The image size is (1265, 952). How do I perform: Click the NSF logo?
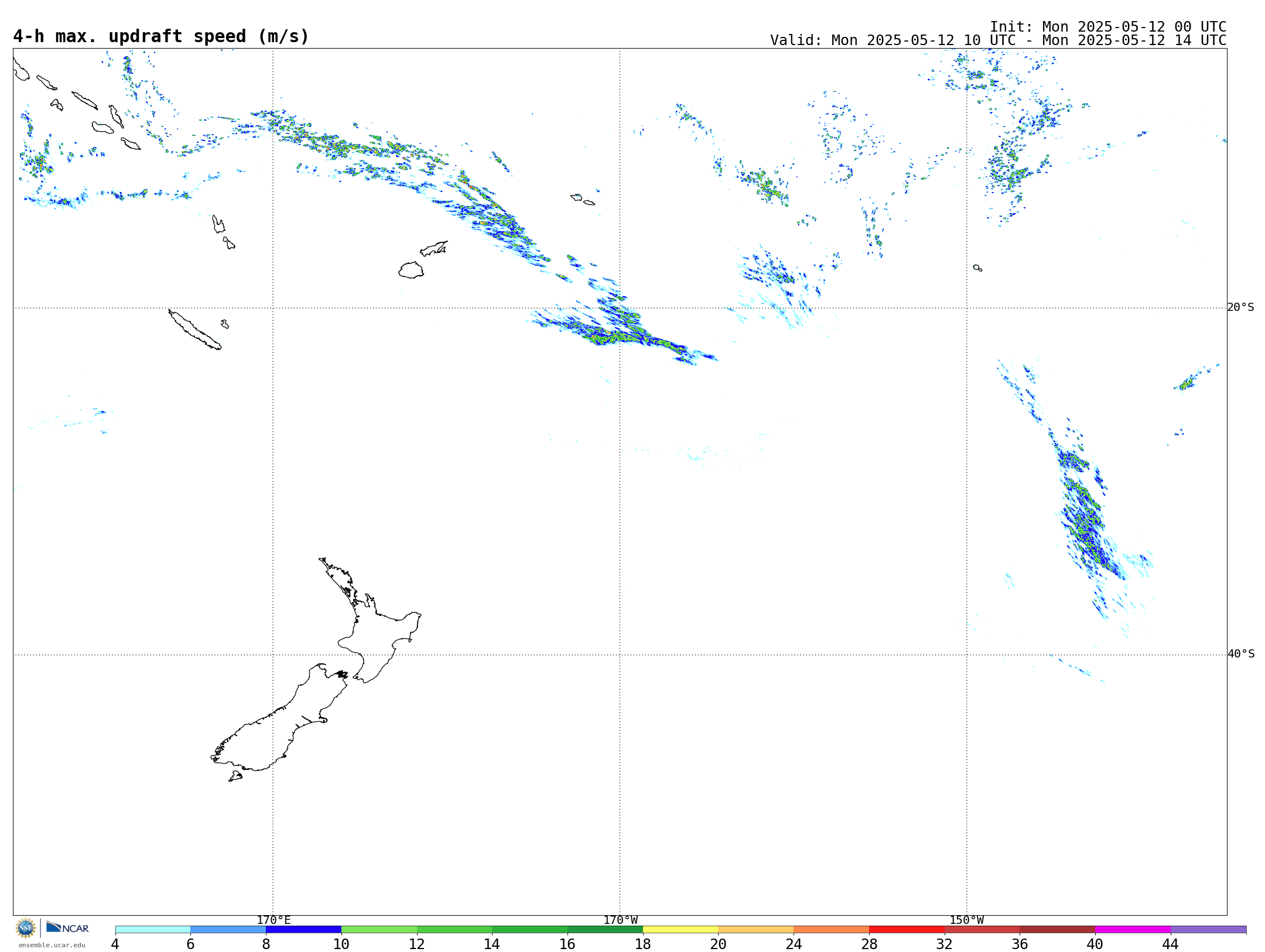26,928
